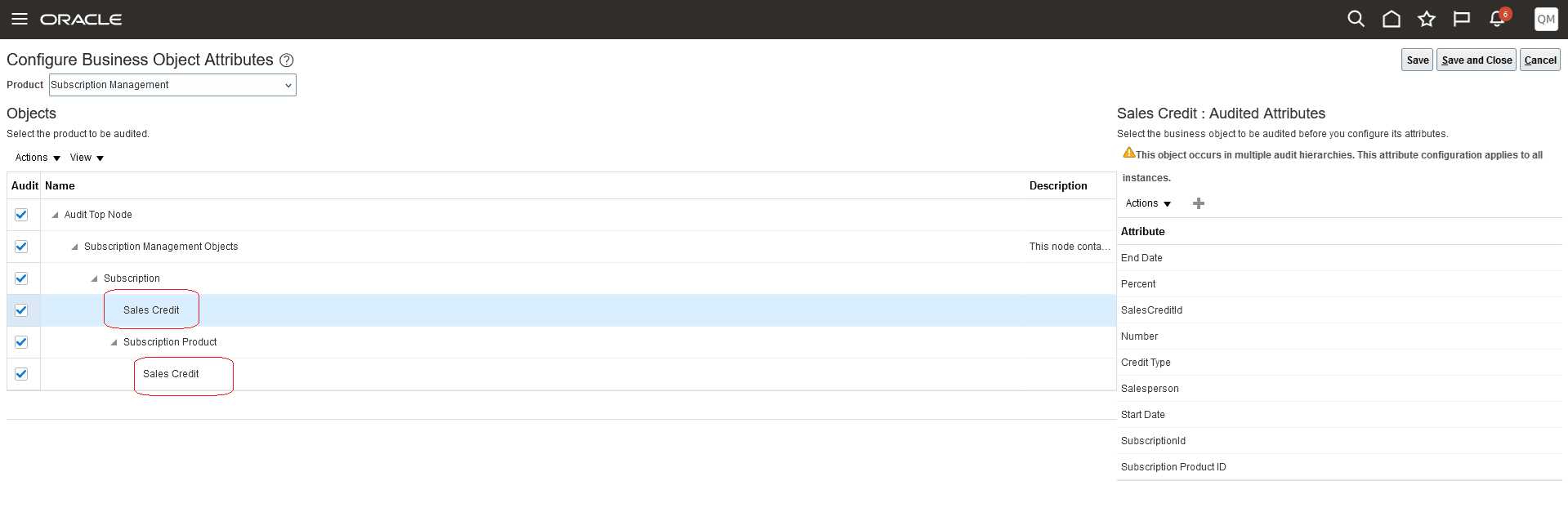Collapse the Subscription Product tree node
The image size is (1568, 530).
[114, 342]
